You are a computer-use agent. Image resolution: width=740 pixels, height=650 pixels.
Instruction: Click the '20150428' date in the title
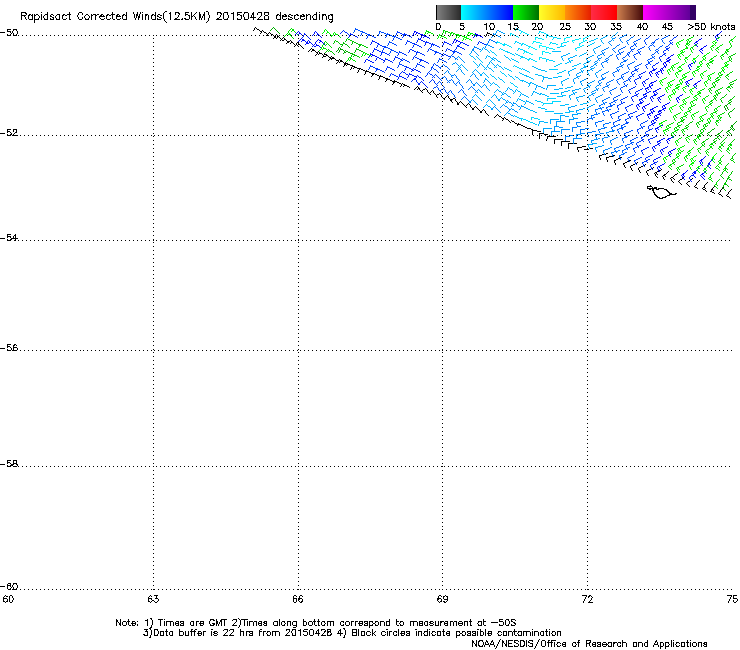243,17
